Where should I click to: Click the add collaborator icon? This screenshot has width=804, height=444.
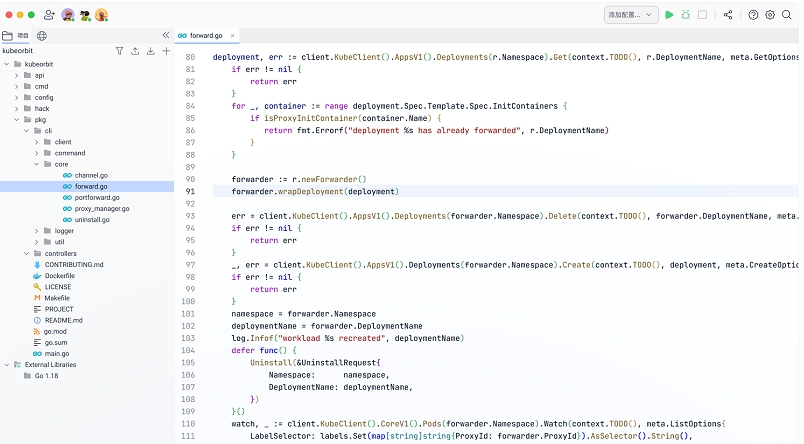(49, 15)
